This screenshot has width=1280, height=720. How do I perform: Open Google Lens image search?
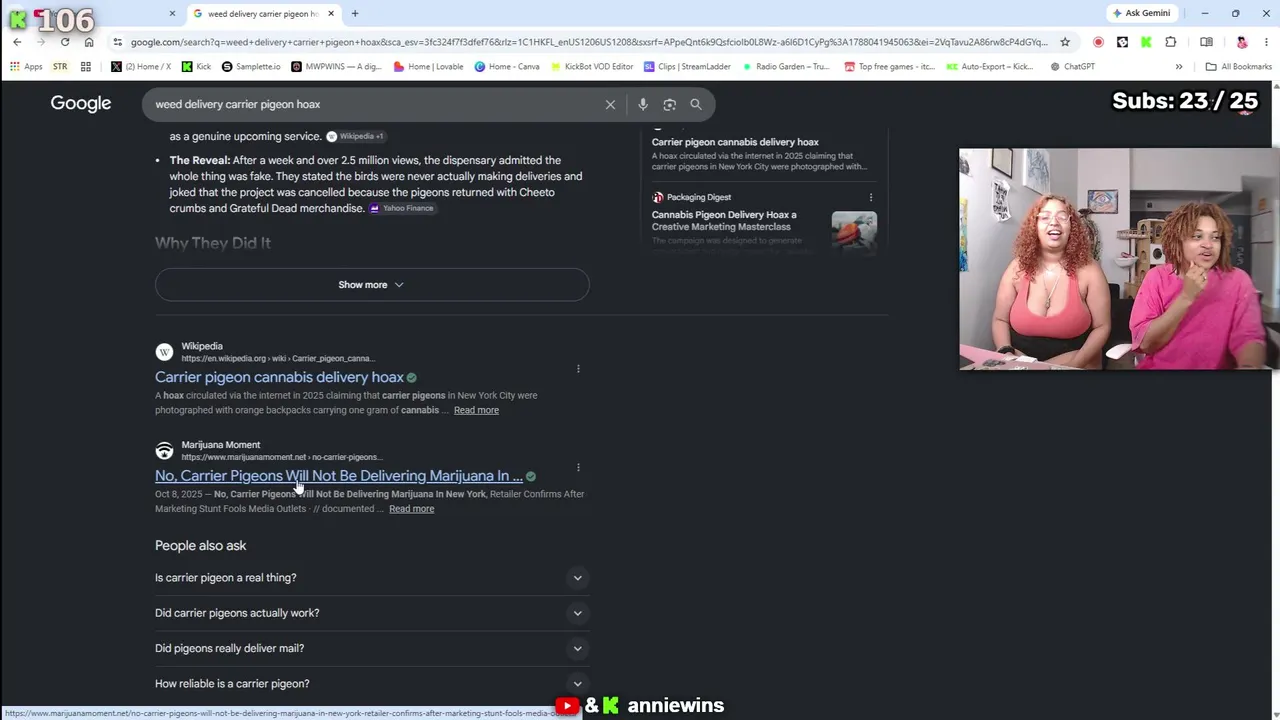670,104
